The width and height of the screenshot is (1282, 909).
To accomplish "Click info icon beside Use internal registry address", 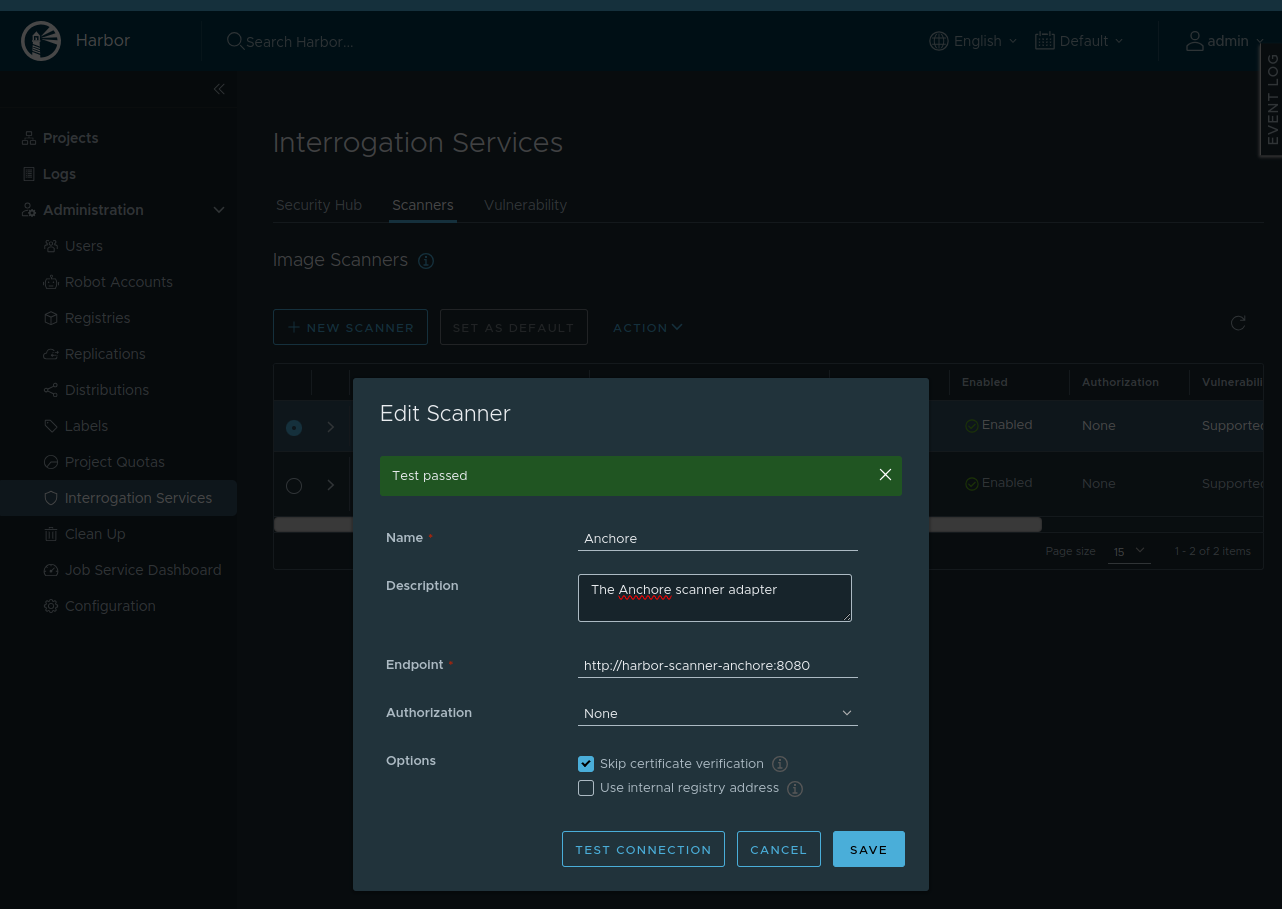I will 795,788.
